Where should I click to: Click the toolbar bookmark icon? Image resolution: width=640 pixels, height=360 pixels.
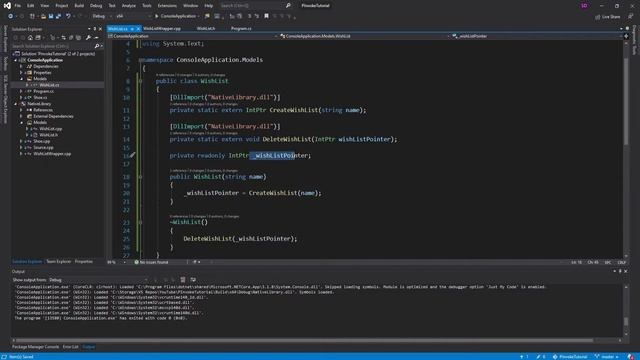click(x=267, y=16)
